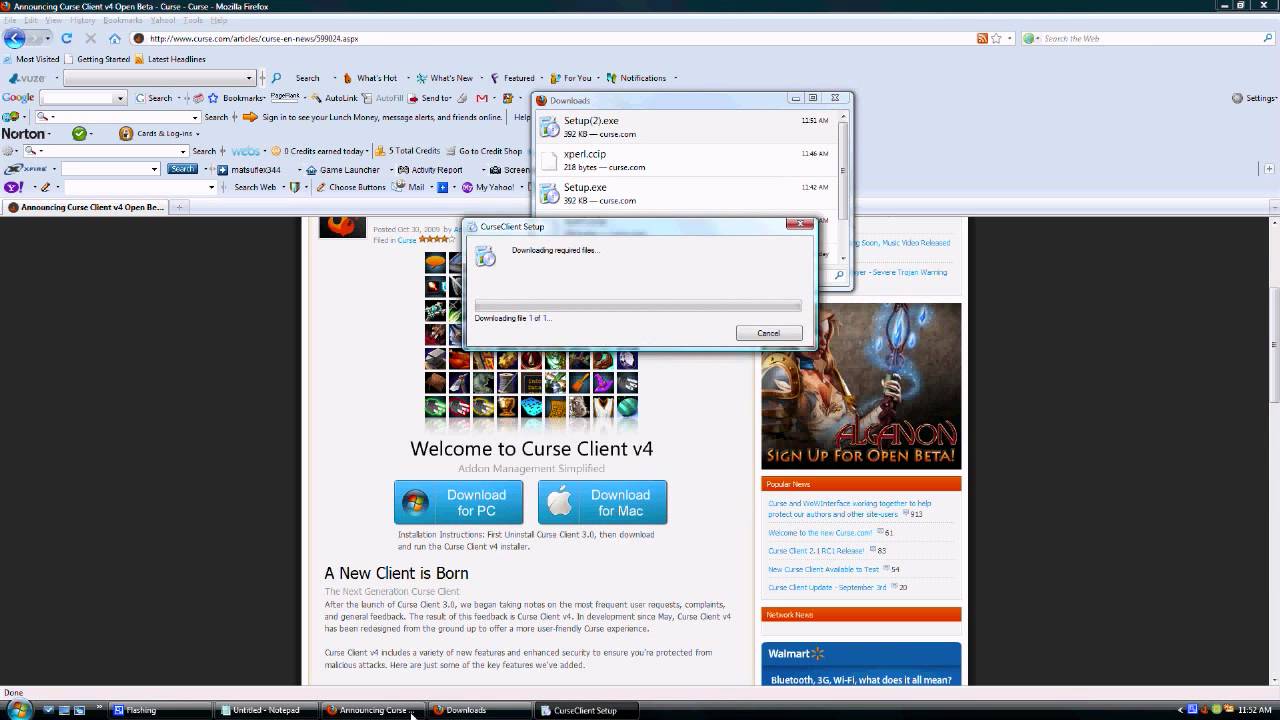Click the Yahoo! toolbar logo
This screenshot has height=720, width=1280.
(14, 187)
